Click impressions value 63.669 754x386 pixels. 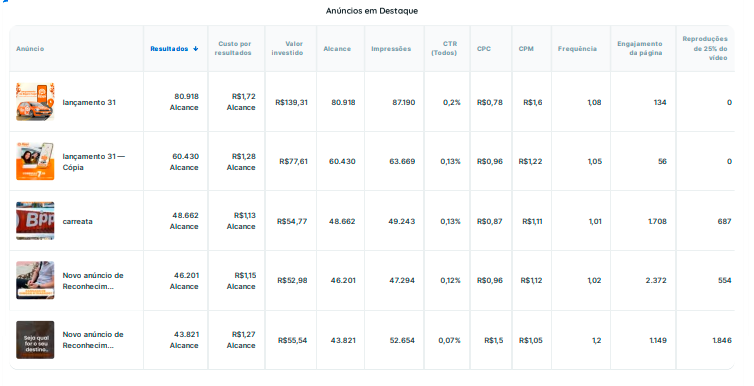pos(402,162)
